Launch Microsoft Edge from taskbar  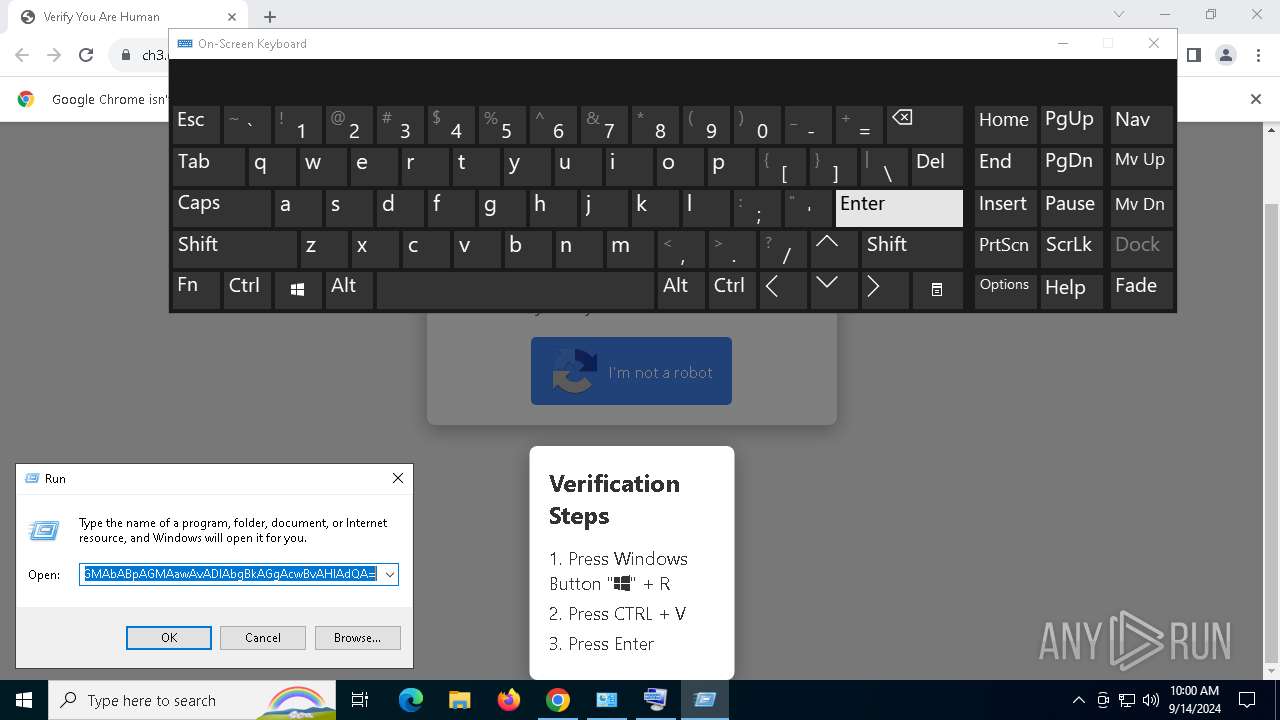[411, 700]
